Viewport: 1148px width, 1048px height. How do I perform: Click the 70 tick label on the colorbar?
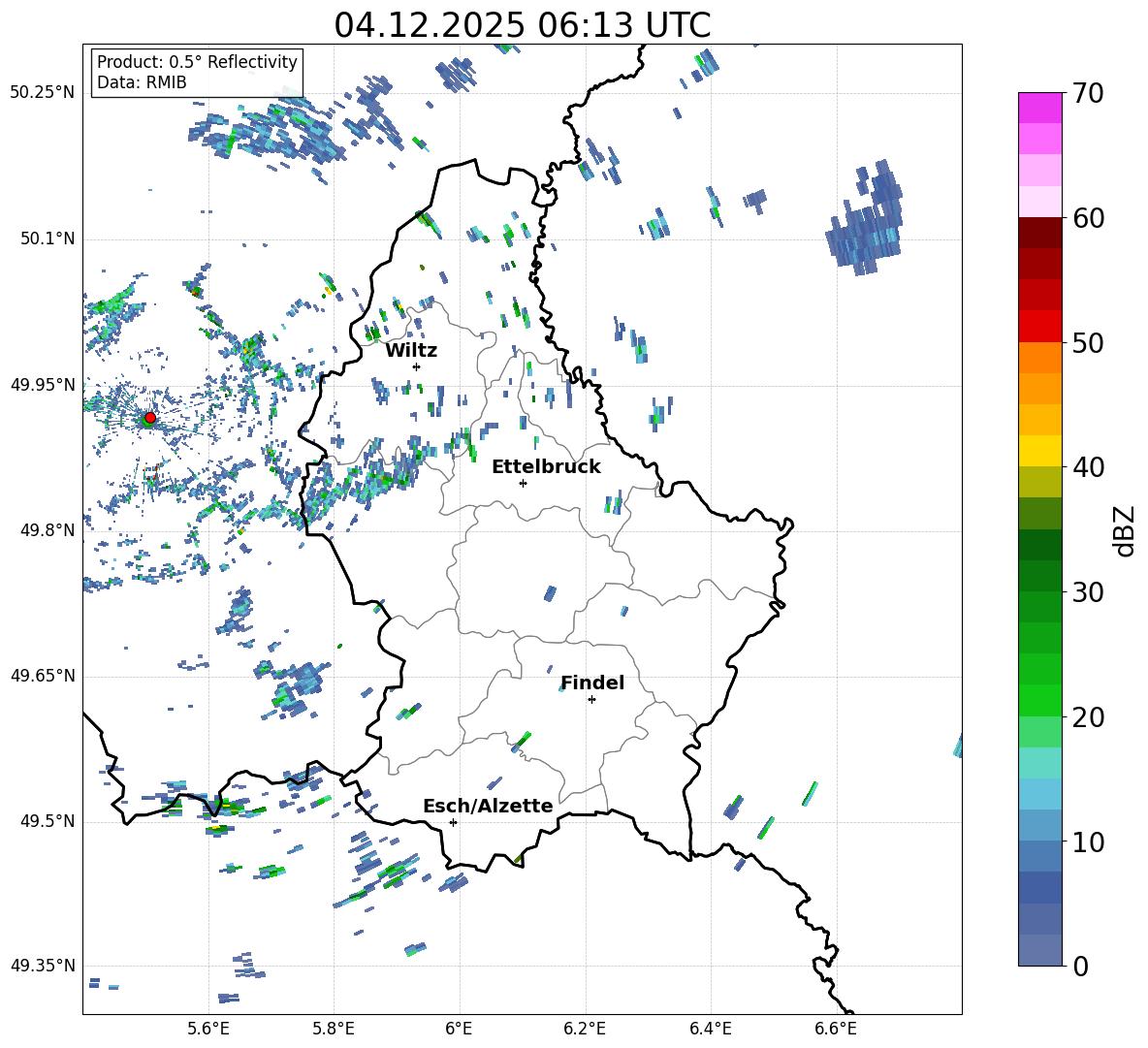[x=1088, y=94]
